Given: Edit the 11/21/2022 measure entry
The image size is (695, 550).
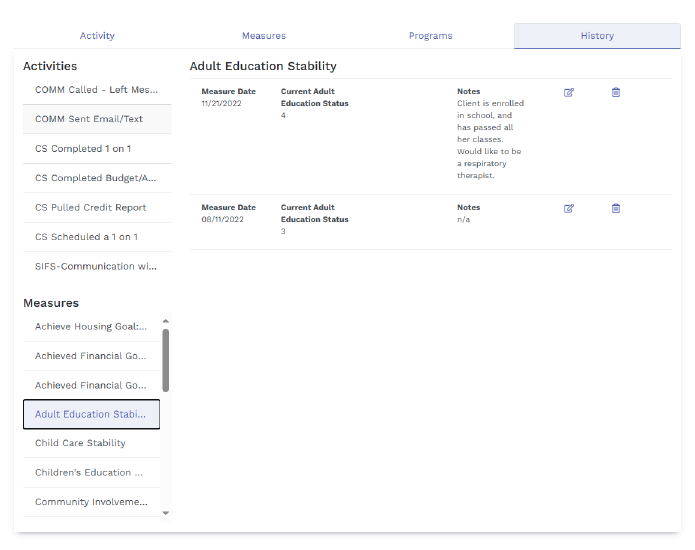Looking at the screenshot, I should (569, 93).
